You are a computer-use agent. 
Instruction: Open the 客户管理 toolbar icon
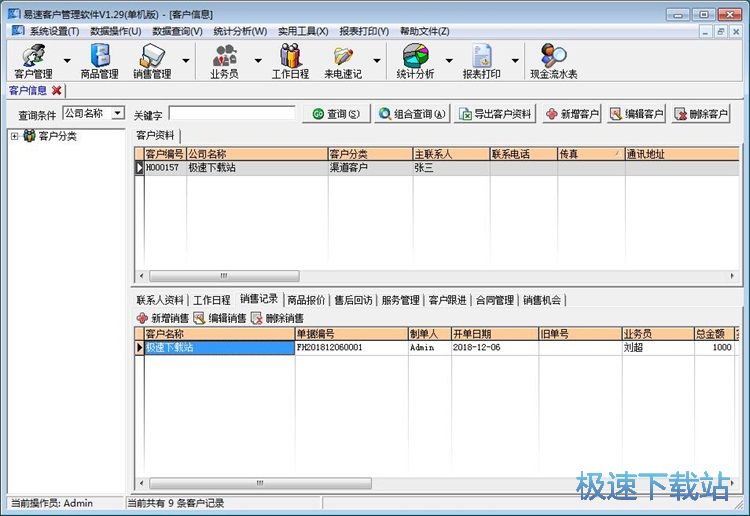tap(33, 61)
